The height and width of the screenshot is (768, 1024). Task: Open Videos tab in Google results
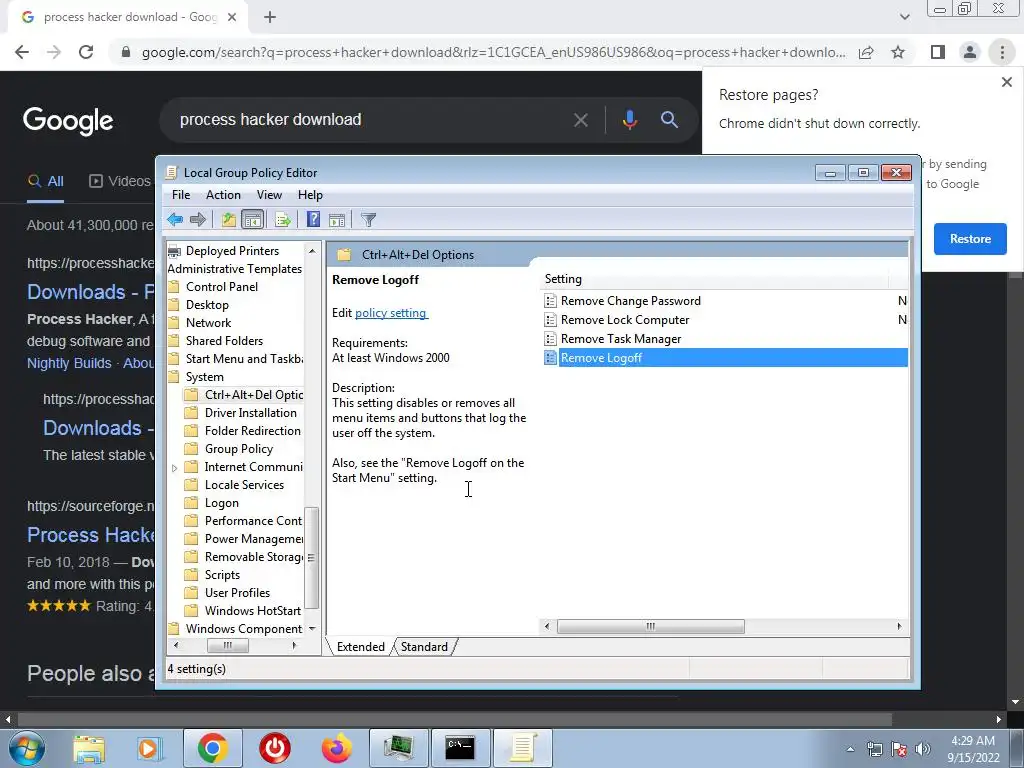click(120, 182)
